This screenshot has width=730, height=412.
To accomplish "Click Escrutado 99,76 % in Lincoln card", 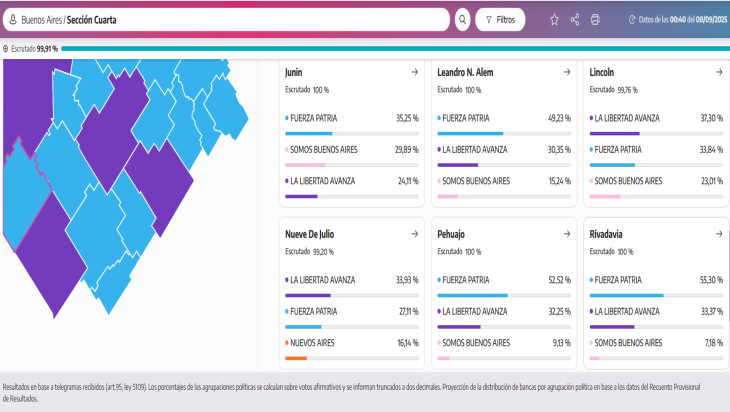I will pos(614,89).
